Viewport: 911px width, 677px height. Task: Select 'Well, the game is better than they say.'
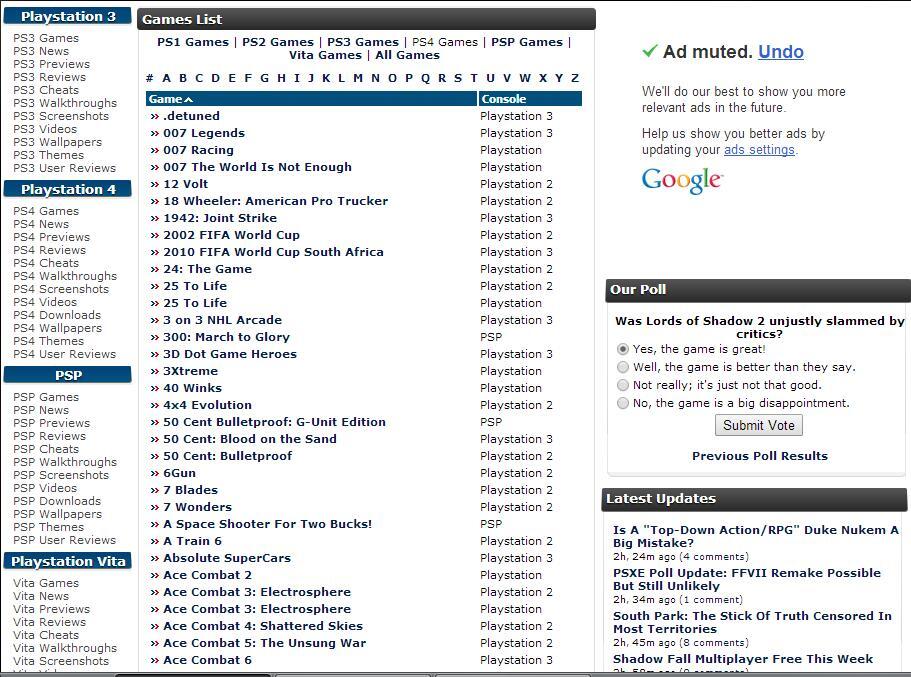click(x=623, y=367)
